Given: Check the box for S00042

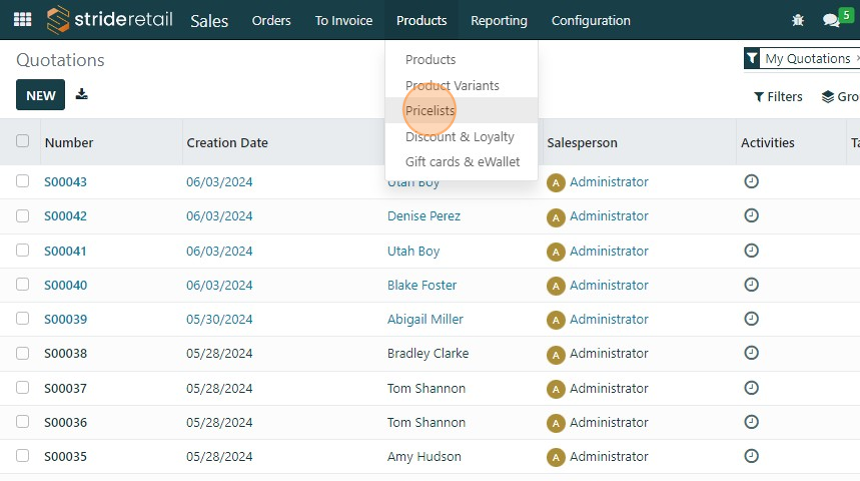Looking at the screenshot, I should pos(23,216).
